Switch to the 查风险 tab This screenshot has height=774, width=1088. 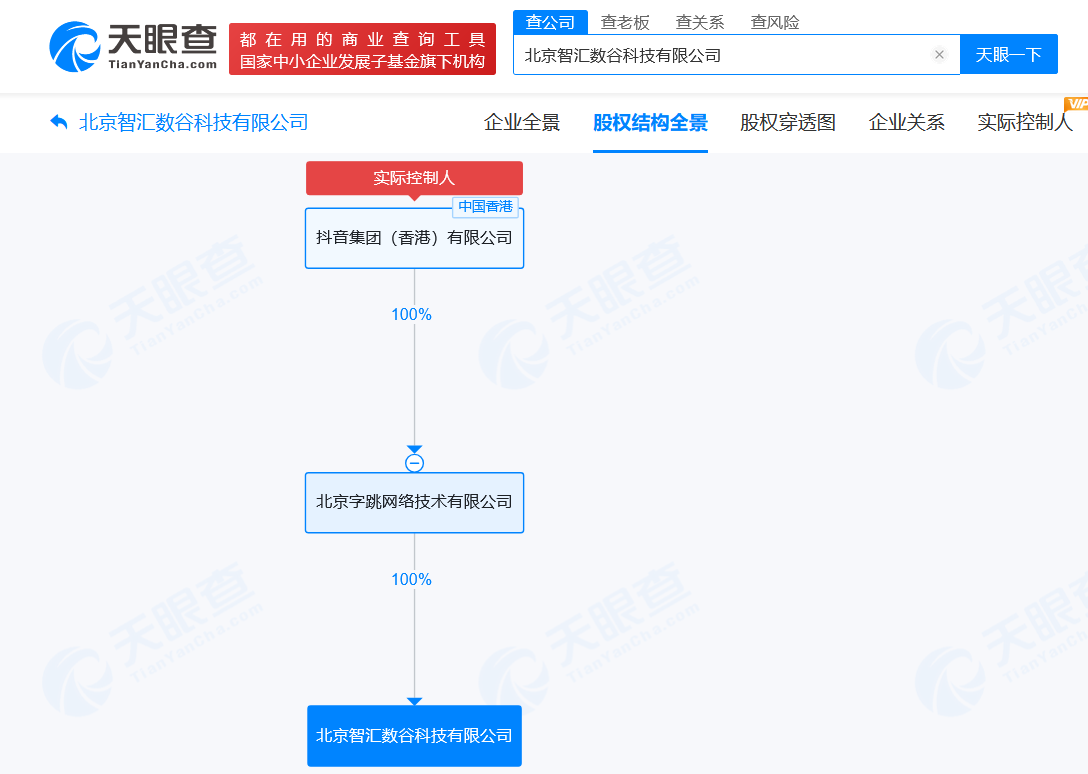point(774,21)
